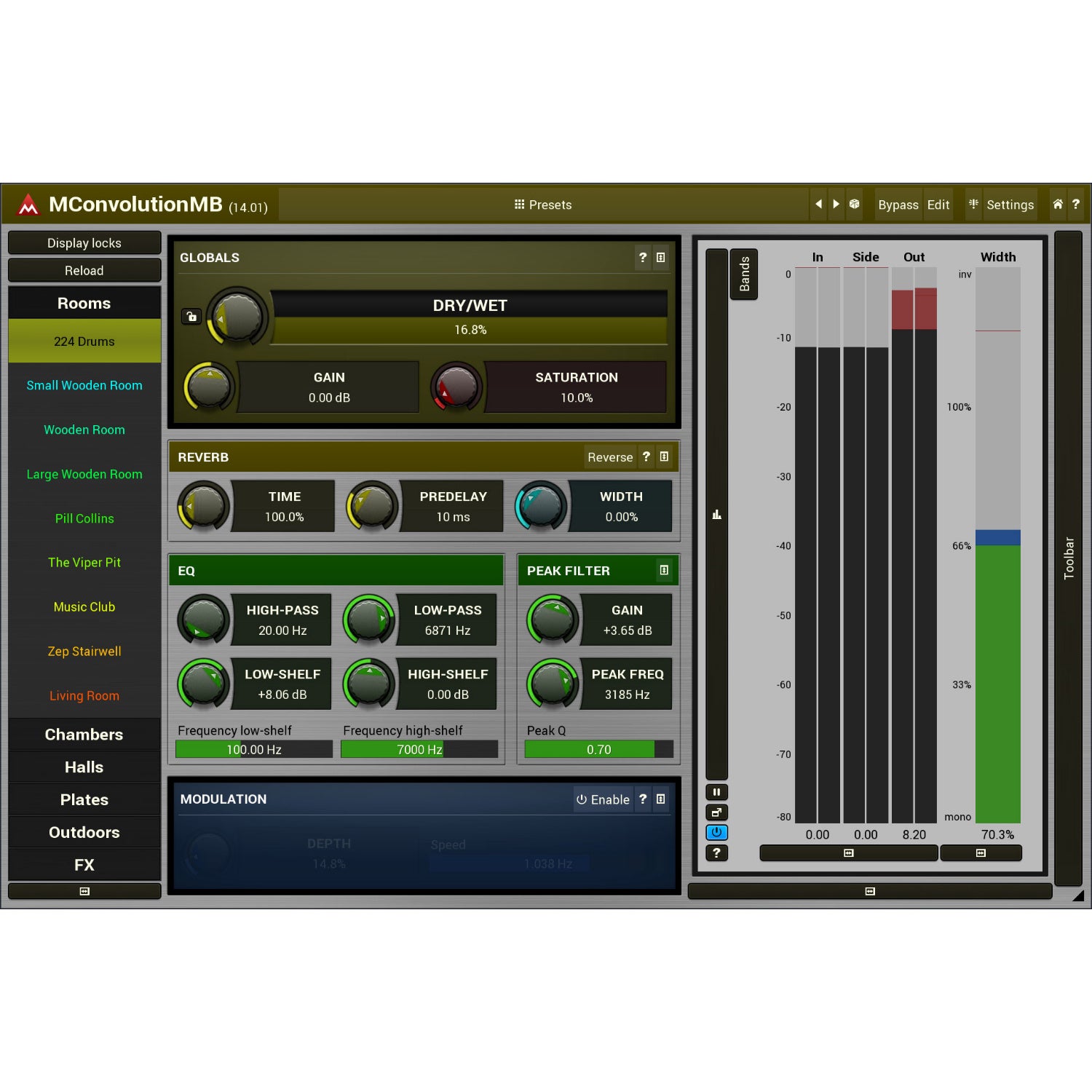Click meter panel help question mark
1092x1092 pixels.
716,852
